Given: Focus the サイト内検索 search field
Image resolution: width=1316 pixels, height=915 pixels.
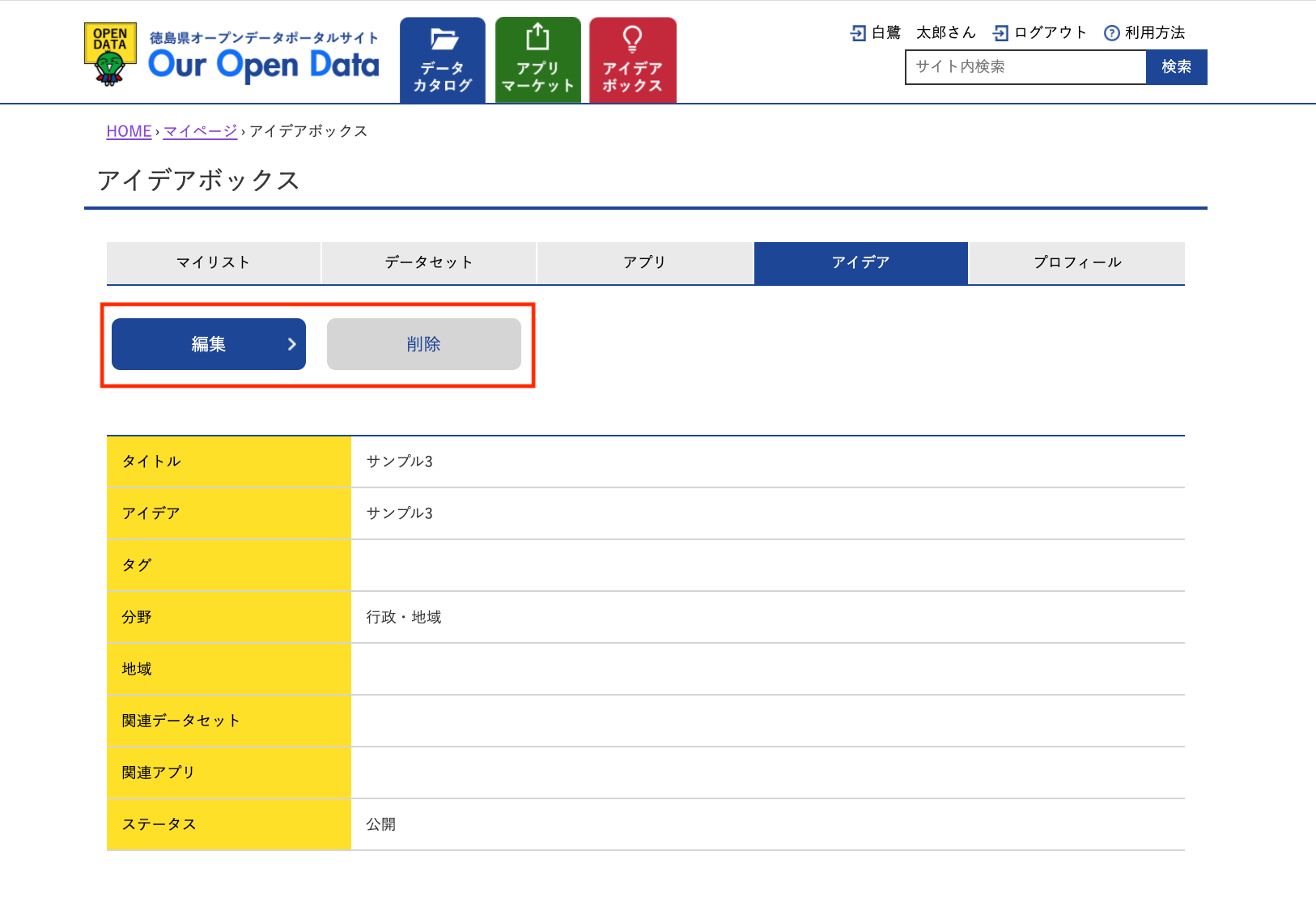Looking at the screenshot, I should 1025,67.
